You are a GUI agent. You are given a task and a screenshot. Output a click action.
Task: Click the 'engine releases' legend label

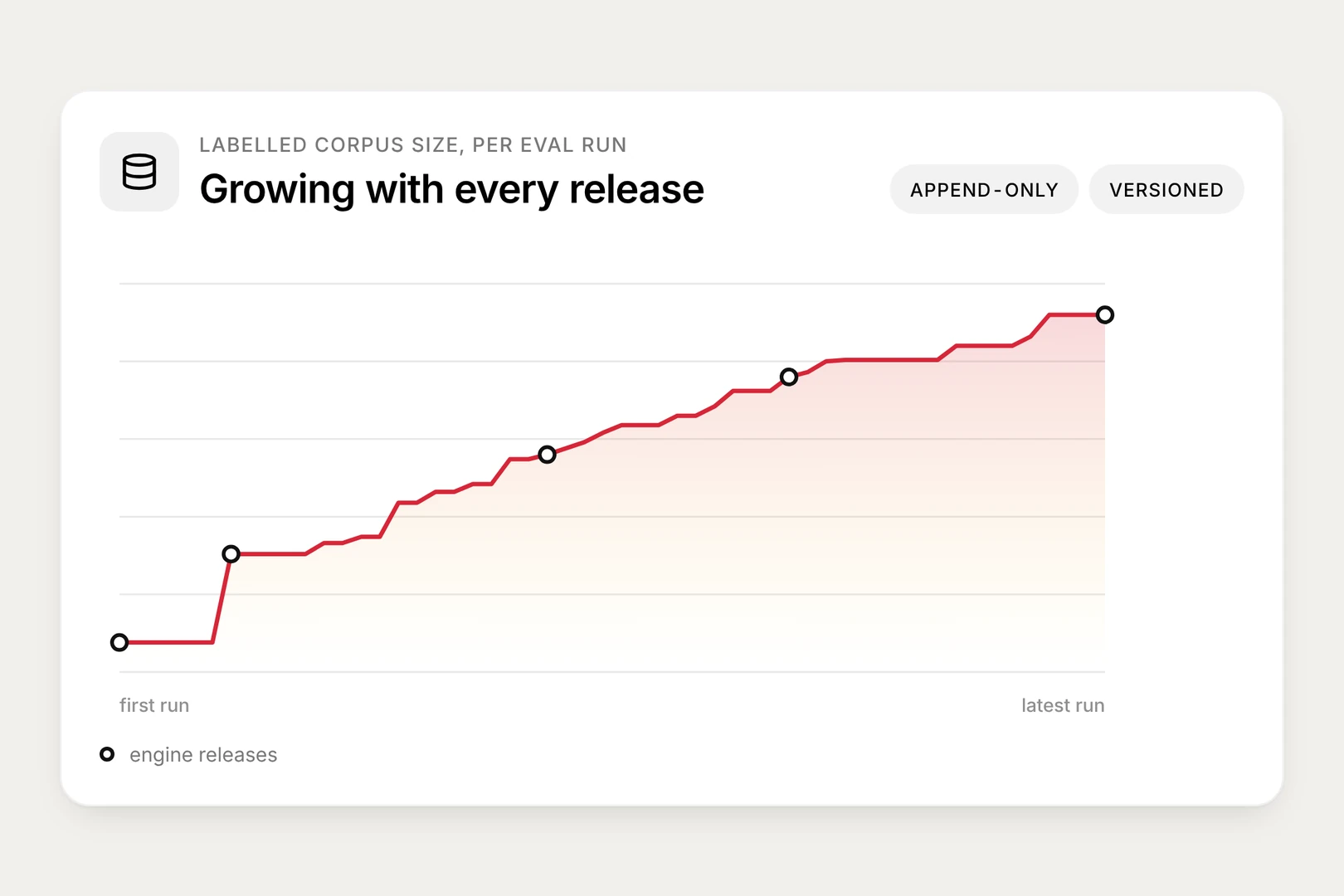[x=203, y=755]
